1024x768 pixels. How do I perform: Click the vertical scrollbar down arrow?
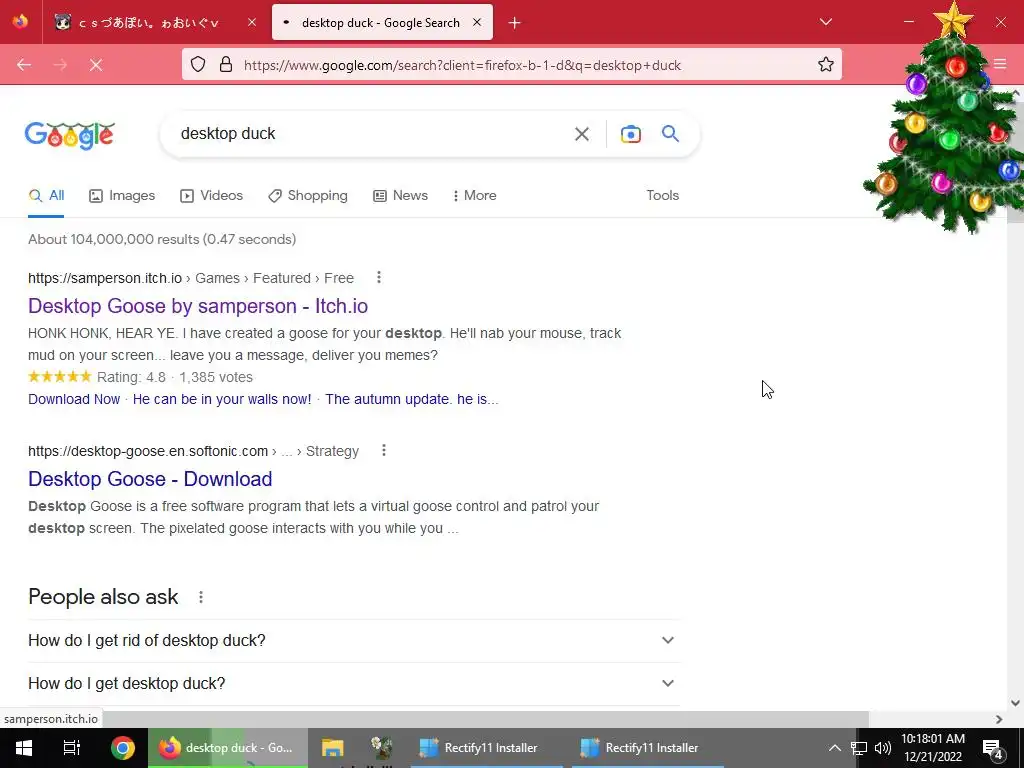pyautogui.click(x=1015, y=703)
